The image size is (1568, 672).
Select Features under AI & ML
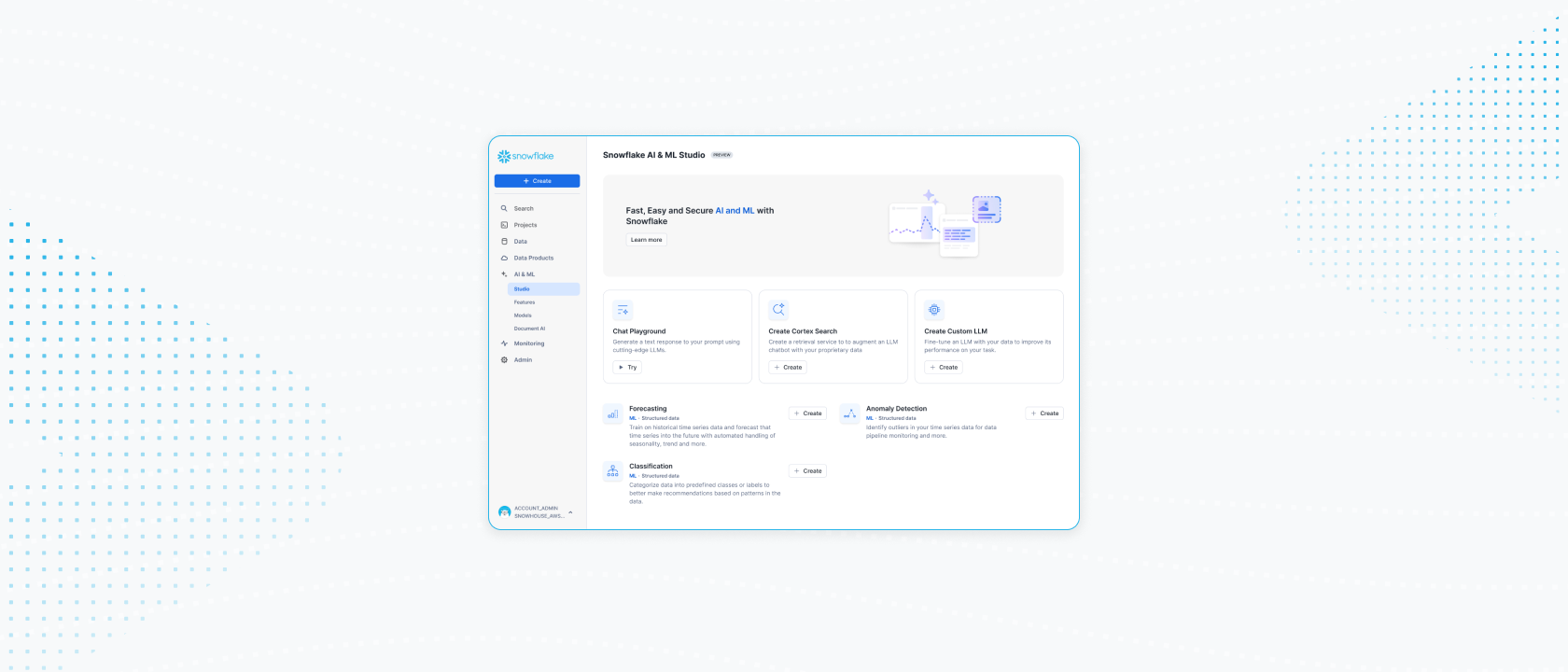(x=525, y=302)
